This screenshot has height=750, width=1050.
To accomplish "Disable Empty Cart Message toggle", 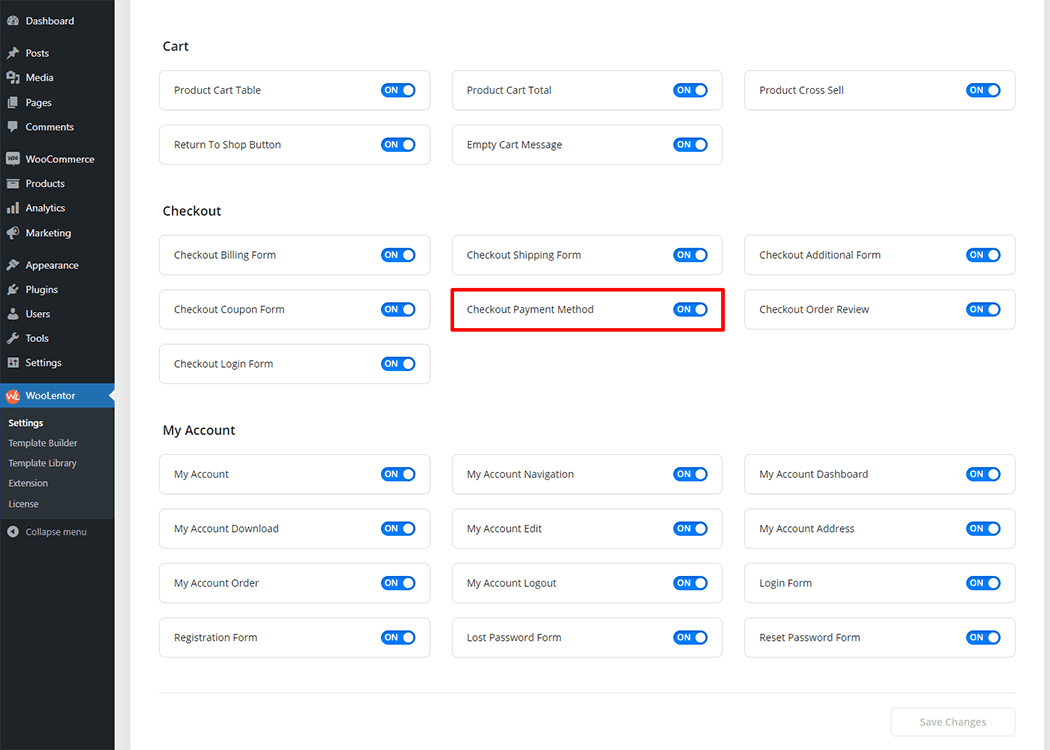I will pos(690,145).
